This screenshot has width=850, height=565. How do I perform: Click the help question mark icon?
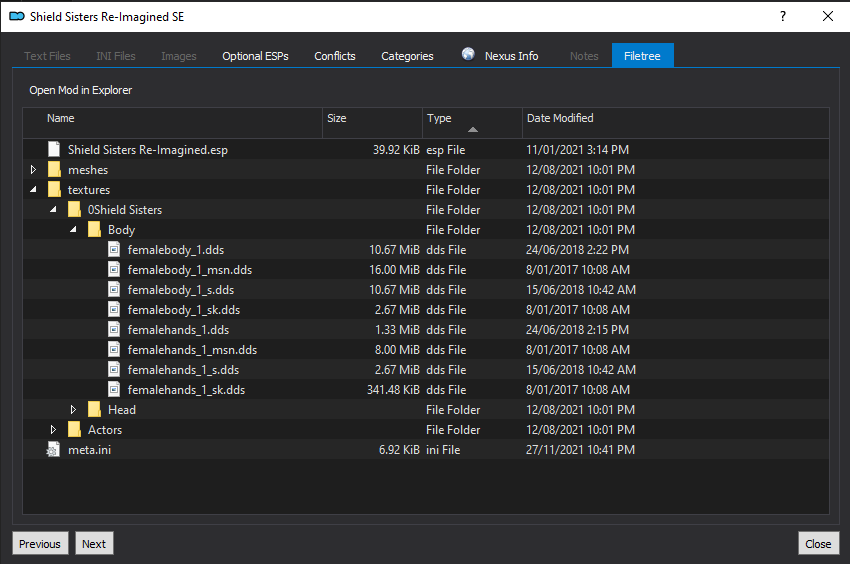tap(783, 16)
